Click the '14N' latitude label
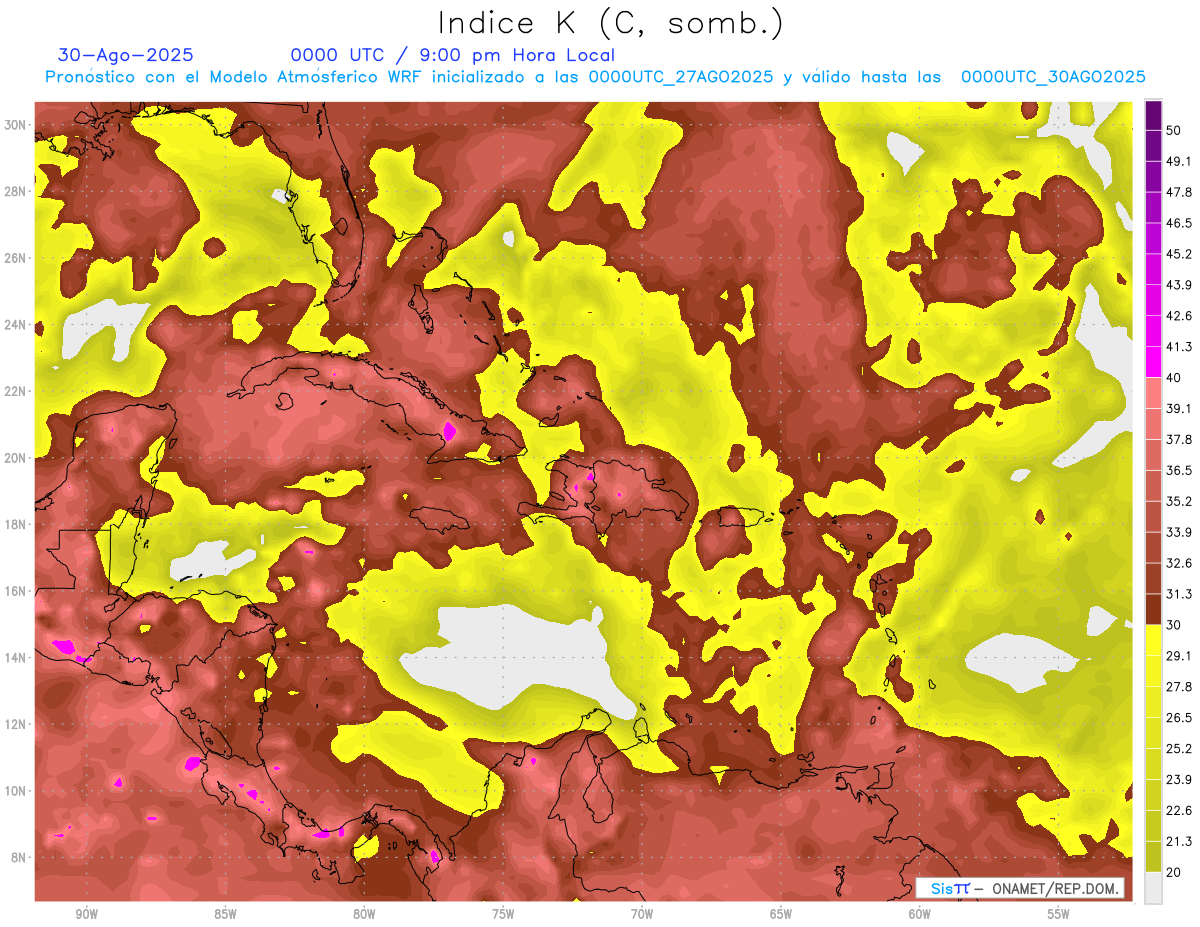The height and width of the screenshot is (927, 1200). [x=17, y=658]
